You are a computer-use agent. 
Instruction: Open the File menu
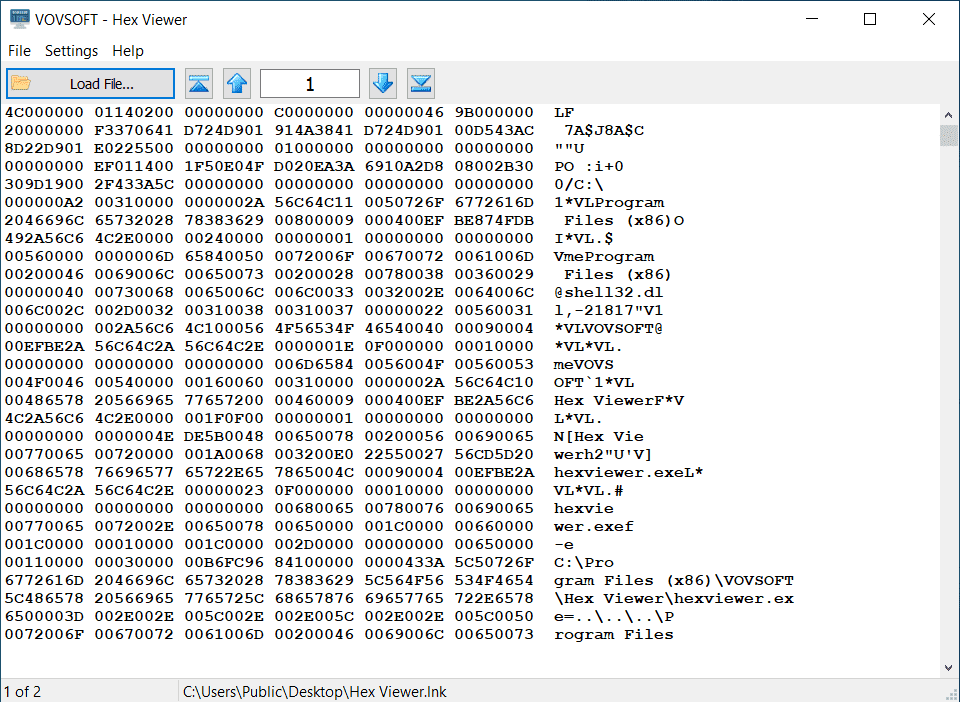(20, 51)
